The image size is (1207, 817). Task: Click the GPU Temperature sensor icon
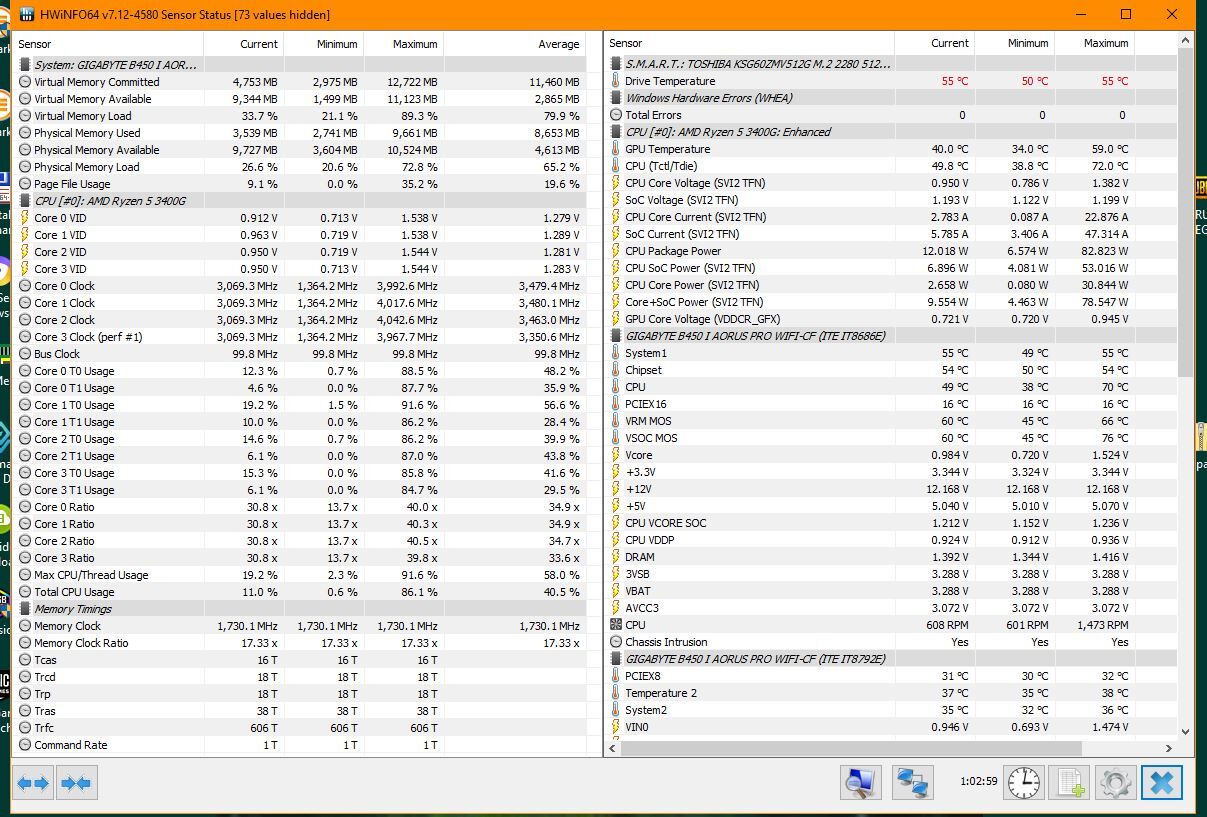(616, 149)
